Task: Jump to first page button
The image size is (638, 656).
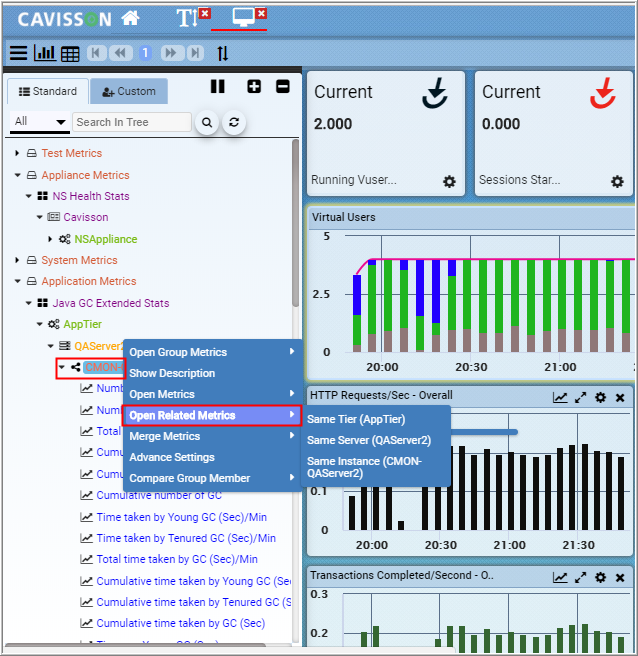Action: point(96,53)
